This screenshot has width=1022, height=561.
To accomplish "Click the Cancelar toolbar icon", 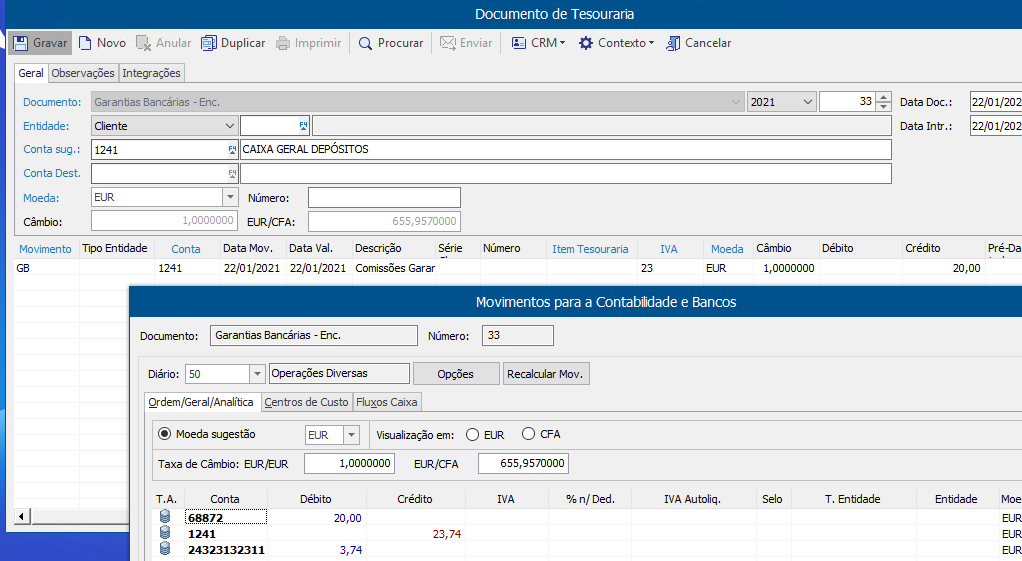I will tap(673, 43).
